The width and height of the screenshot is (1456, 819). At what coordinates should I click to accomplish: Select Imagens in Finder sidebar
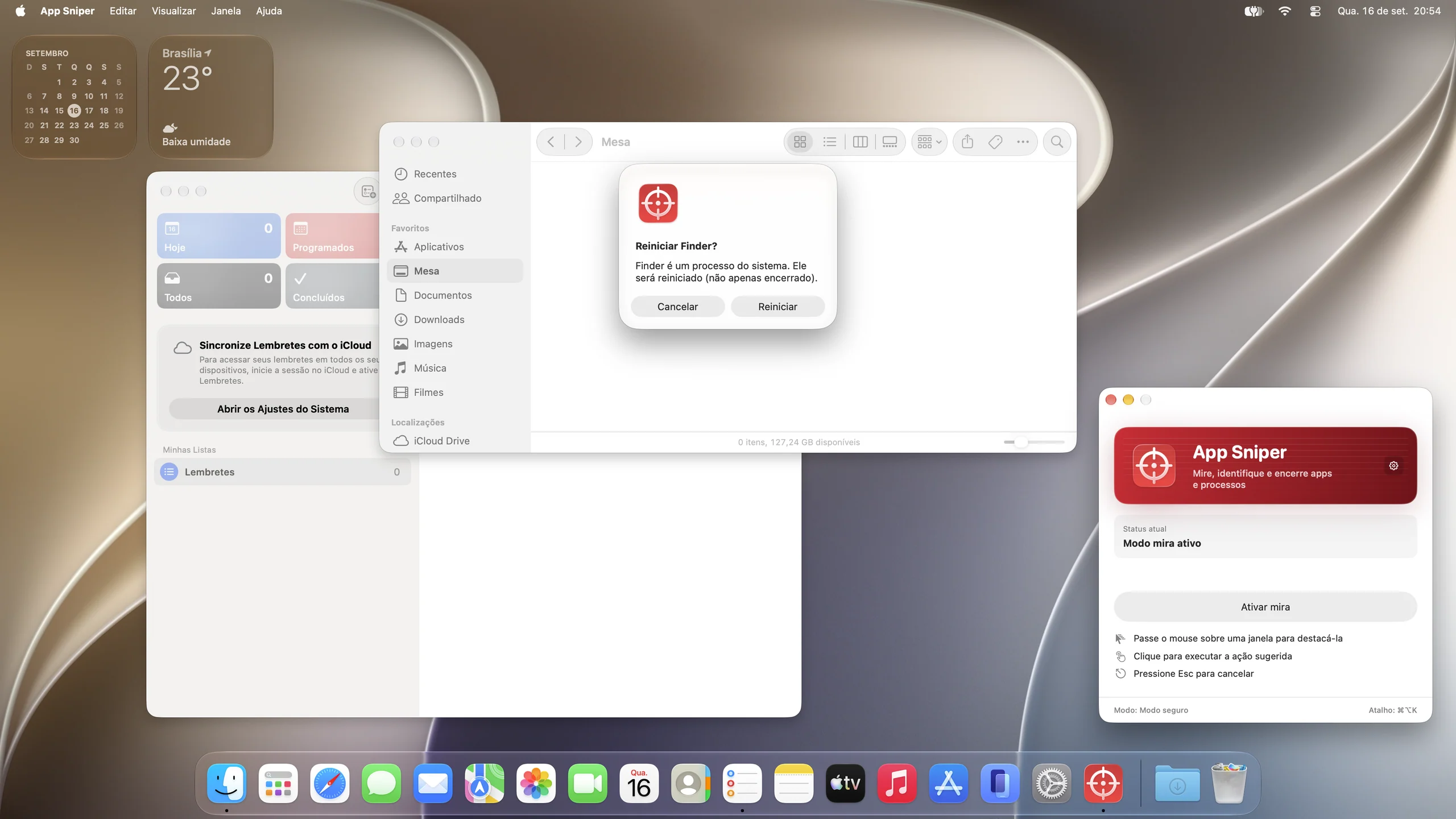click(x=455, y=344)
